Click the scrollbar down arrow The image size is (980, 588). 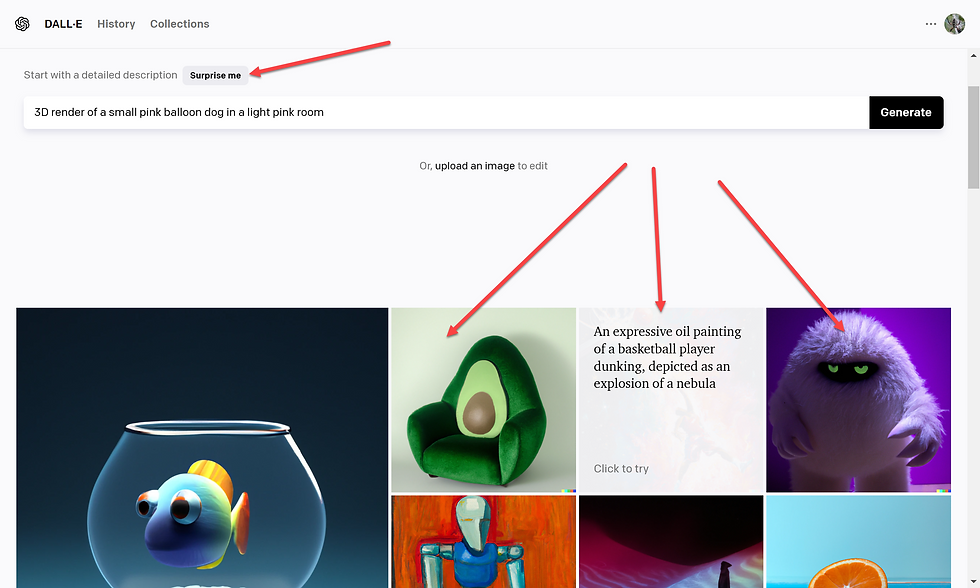click(974, 581)
